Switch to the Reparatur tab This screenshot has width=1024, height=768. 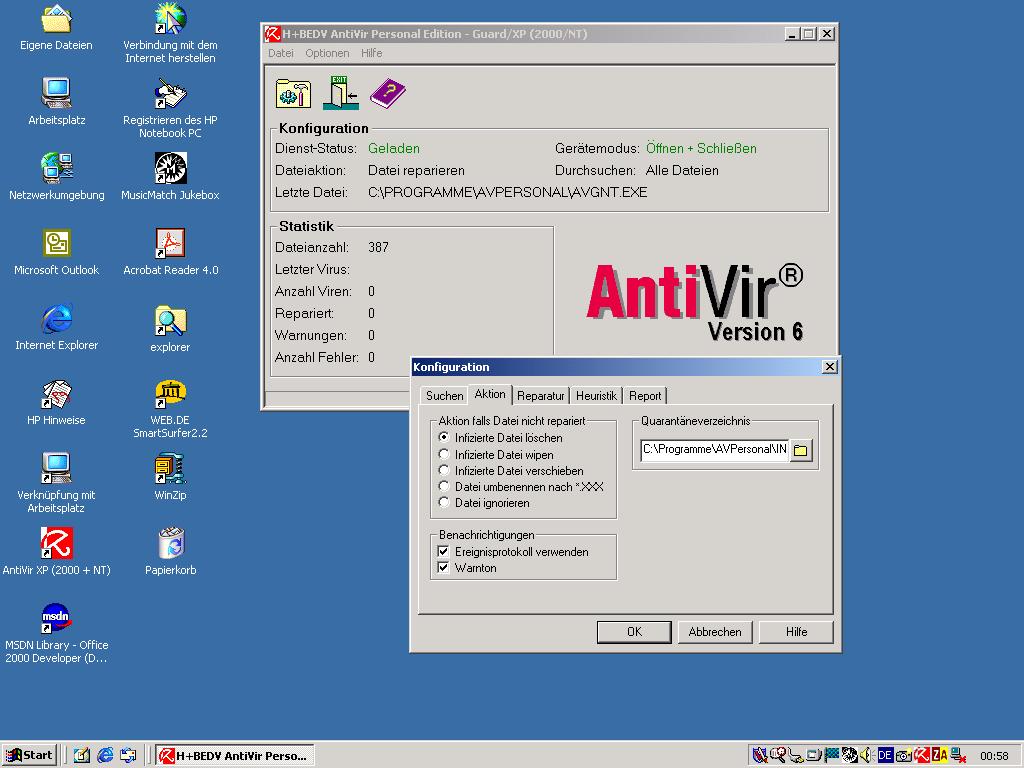coord(540,396)
